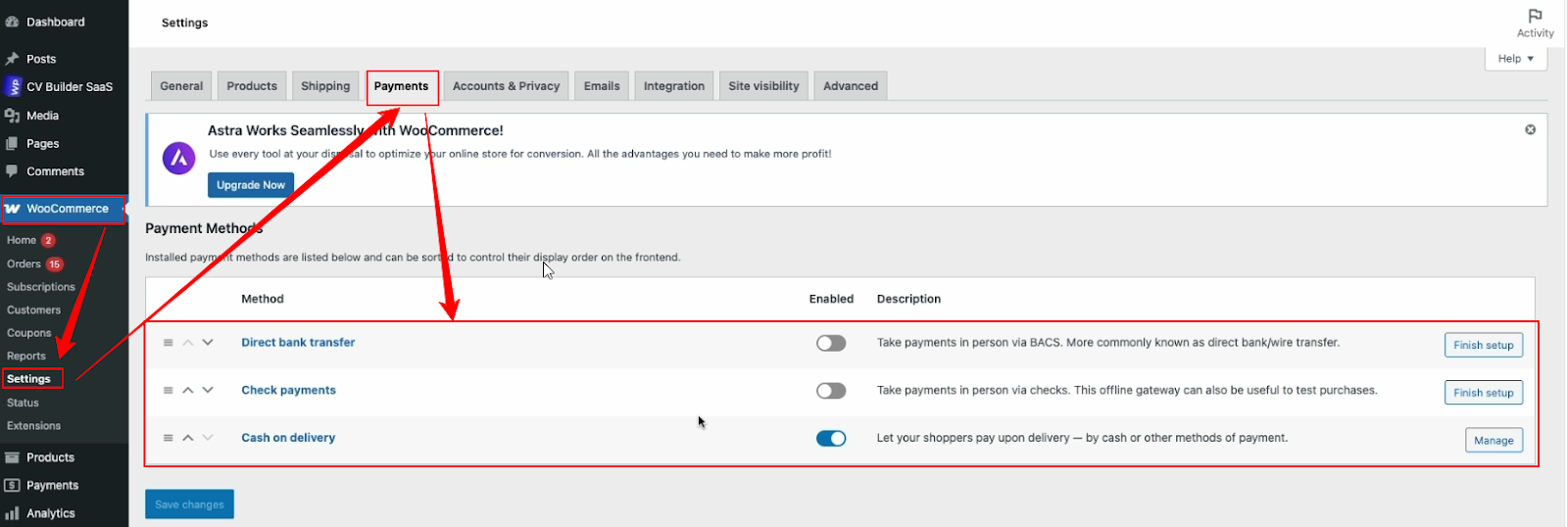Open the Shipping tab
Viewport: 1568px width, 527px height.
[x=325, y=86]
